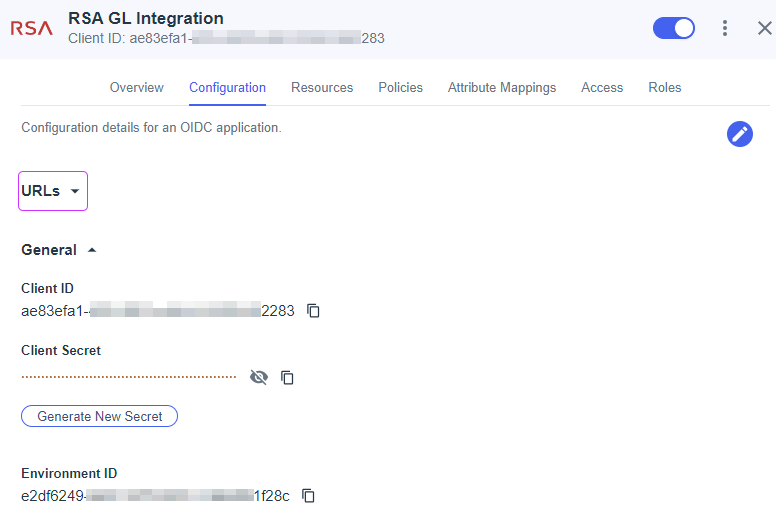
Task: Click the RSA logo in header
Action: click(32, 28)
